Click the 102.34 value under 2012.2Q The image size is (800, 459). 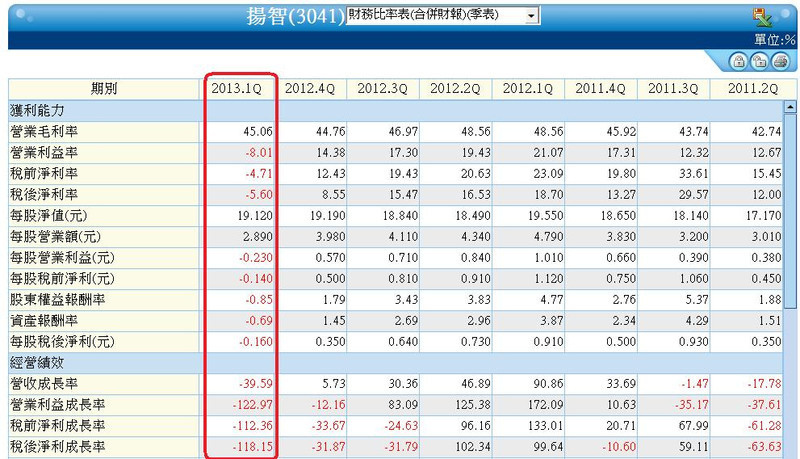point(473,447)
